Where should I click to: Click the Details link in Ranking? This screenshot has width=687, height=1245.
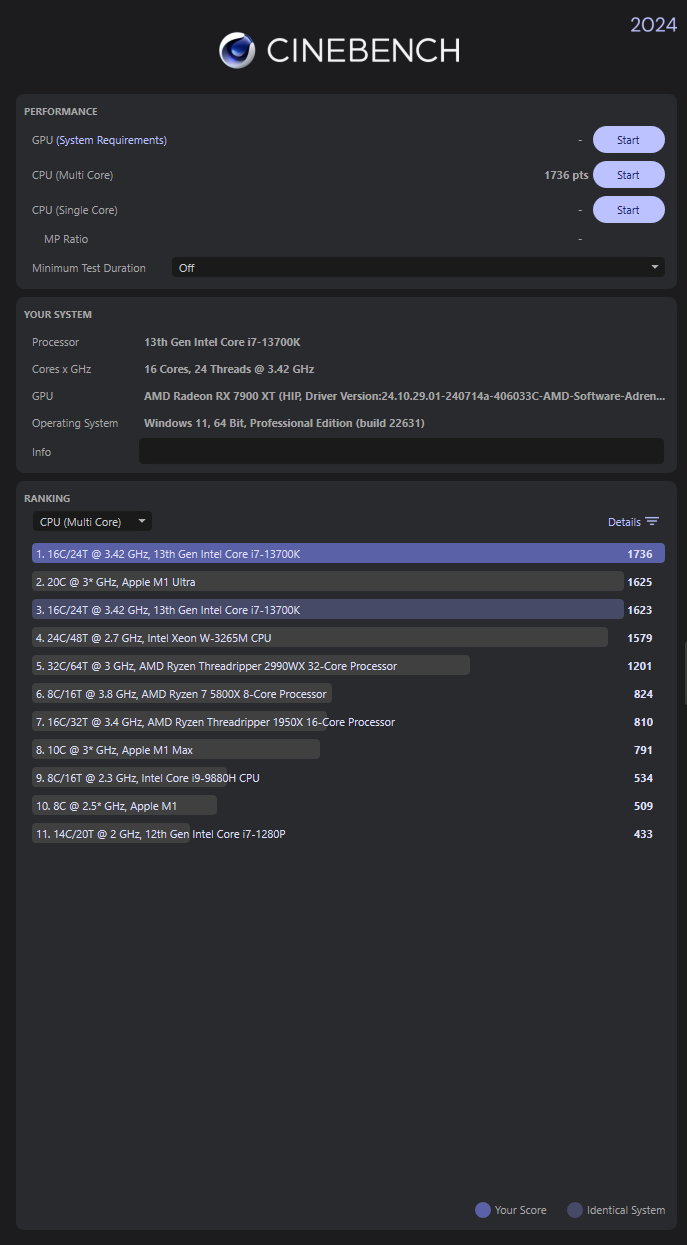624,522
